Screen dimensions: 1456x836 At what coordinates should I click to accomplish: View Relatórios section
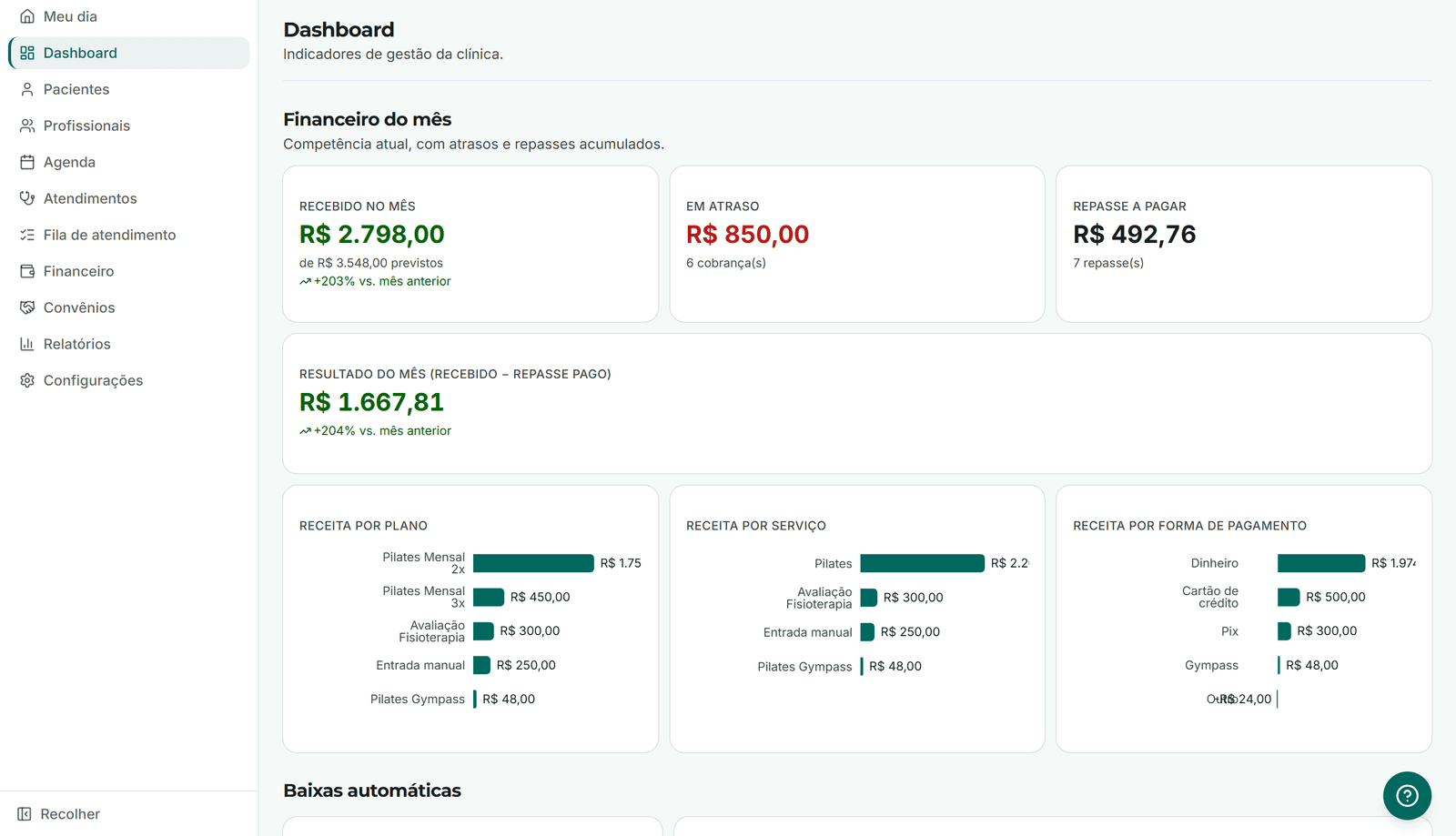tap(129, 344)
